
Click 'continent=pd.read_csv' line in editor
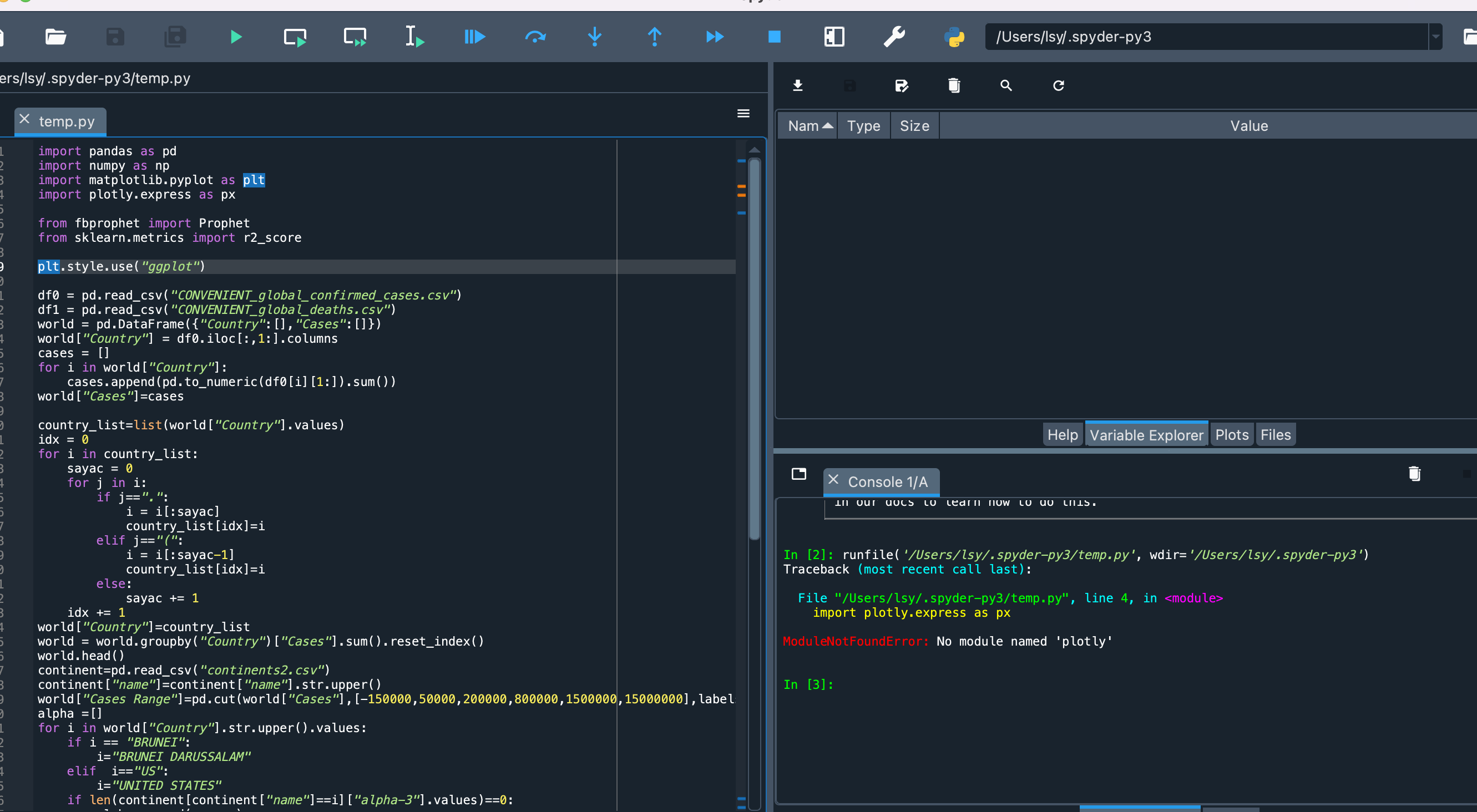184,671
